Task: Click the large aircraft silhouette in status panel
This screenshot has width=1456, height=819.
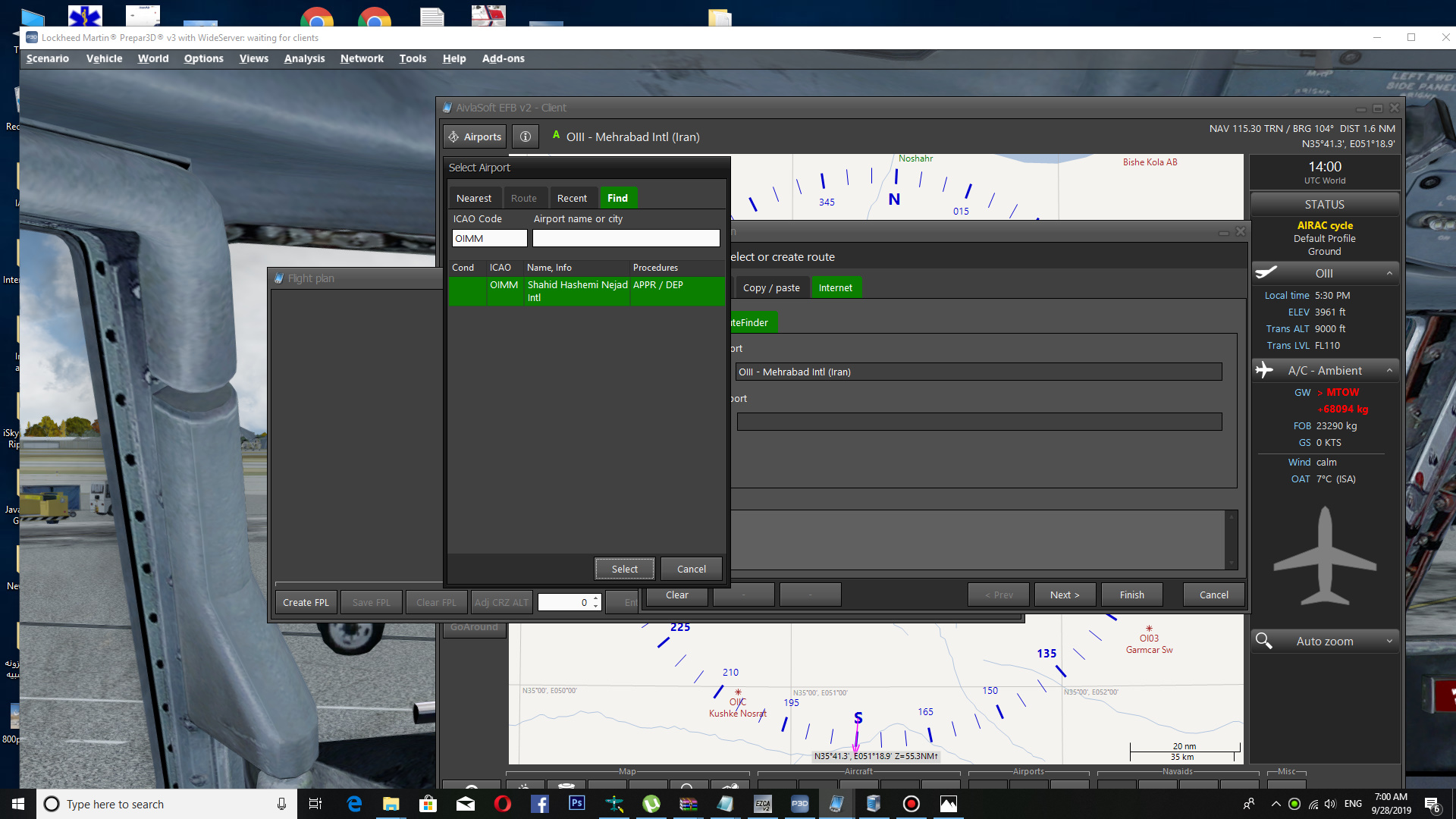Action: (1325, 556)
